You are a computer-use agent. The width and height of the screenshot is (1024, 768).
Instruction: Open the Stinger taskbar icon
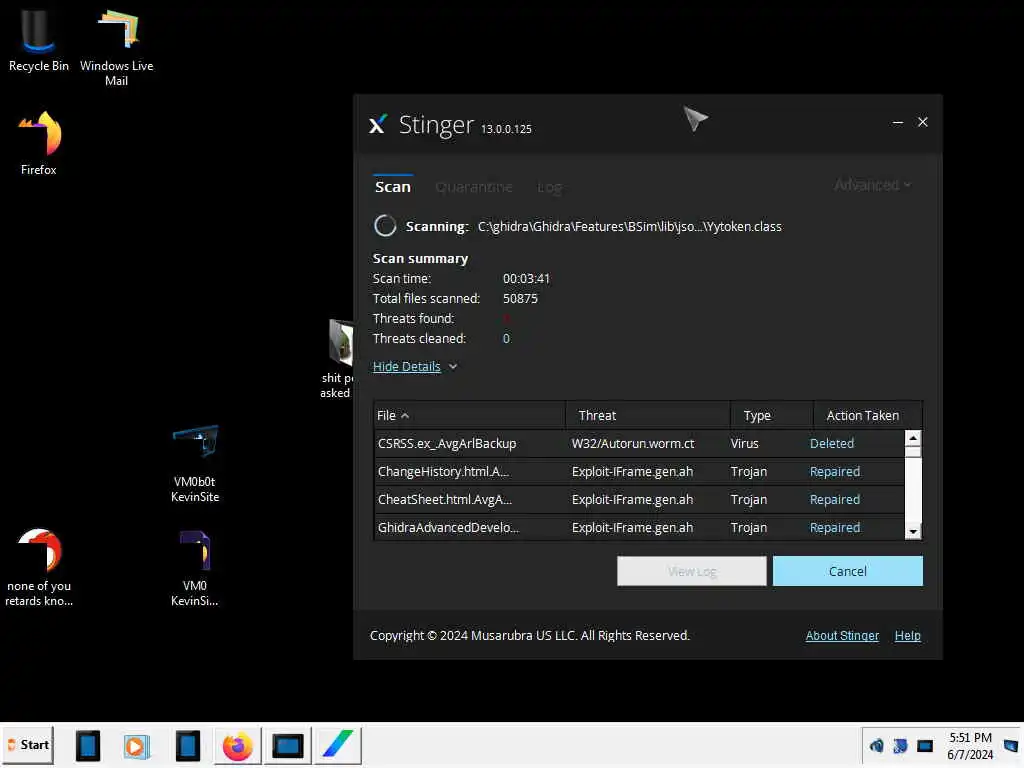[338, 746]
